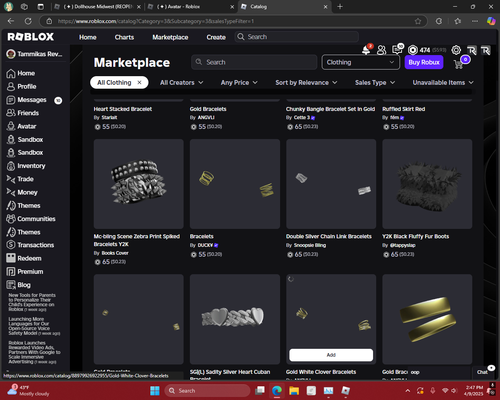Open the Sort by Relevance dropdown
Viewport: 500px width, 400px height.
306,83
